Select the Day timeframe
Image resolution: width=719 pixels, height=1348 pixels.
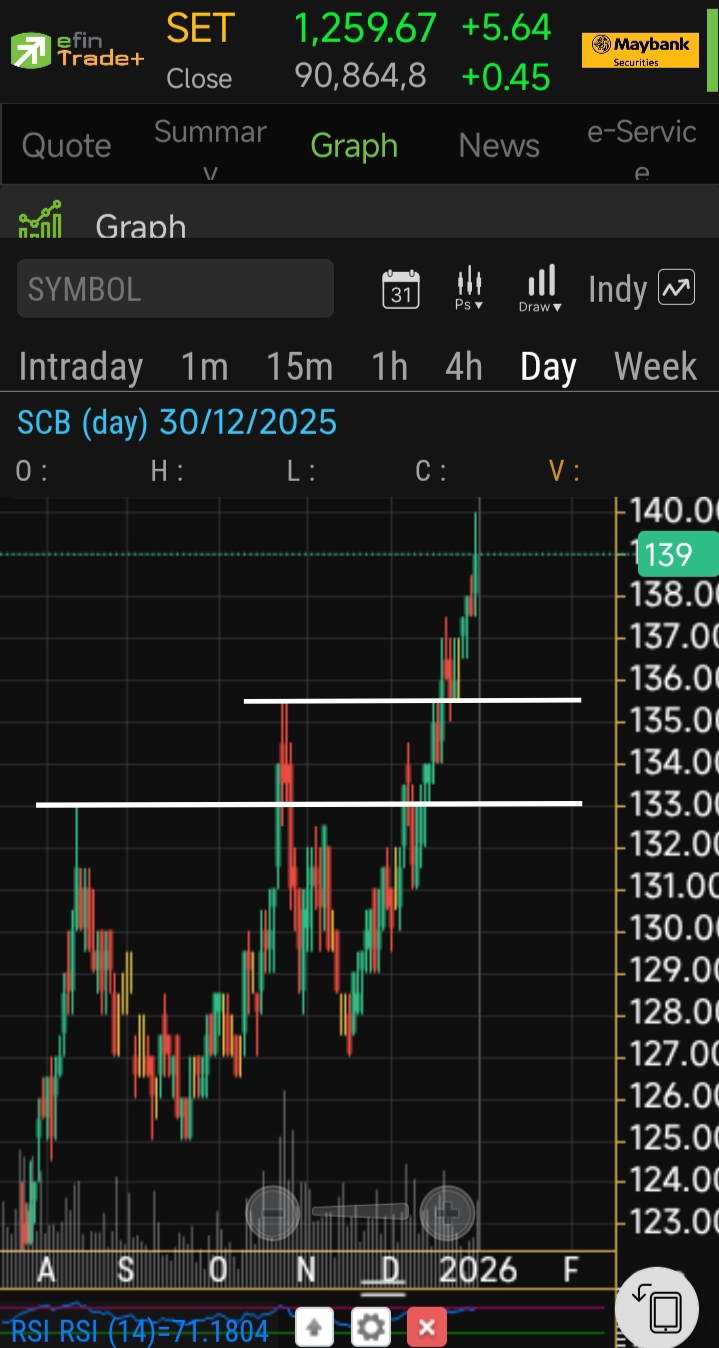[548, 367]
